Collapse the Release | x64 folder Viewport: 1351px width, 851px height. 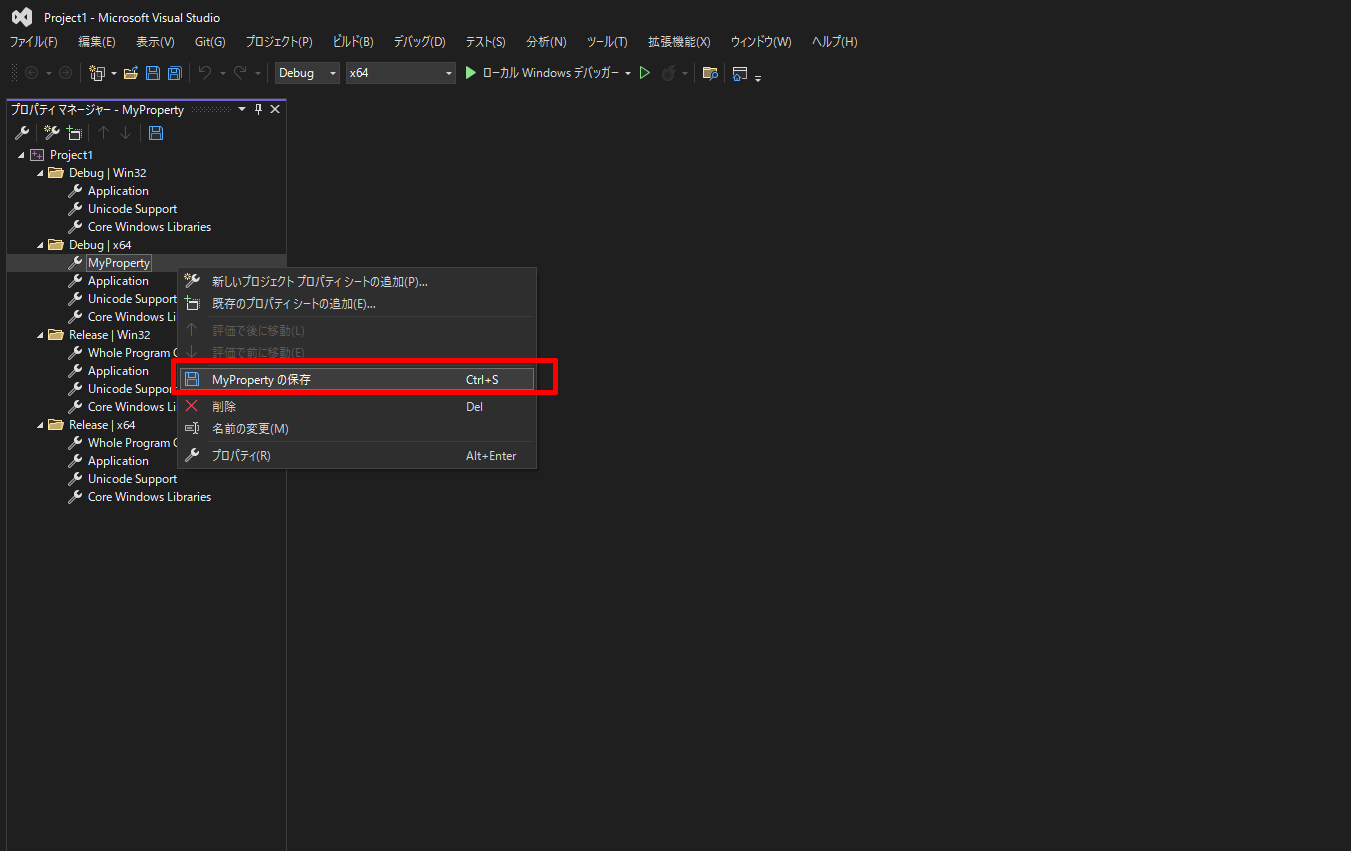[40, 425]
